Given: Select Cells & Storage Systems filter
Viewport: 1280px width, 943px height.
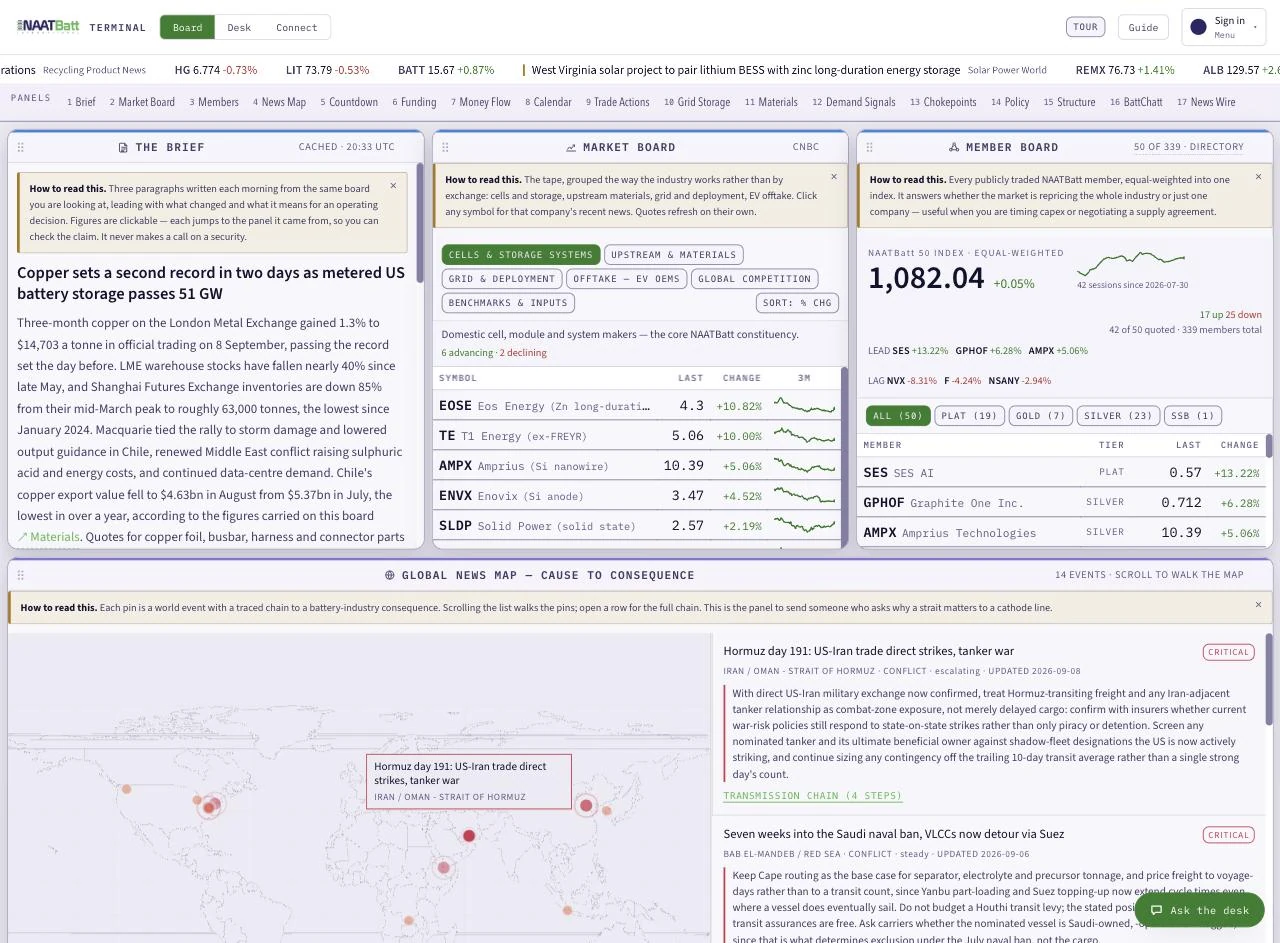Looking at the screenshot, I should tap(520, 255).
